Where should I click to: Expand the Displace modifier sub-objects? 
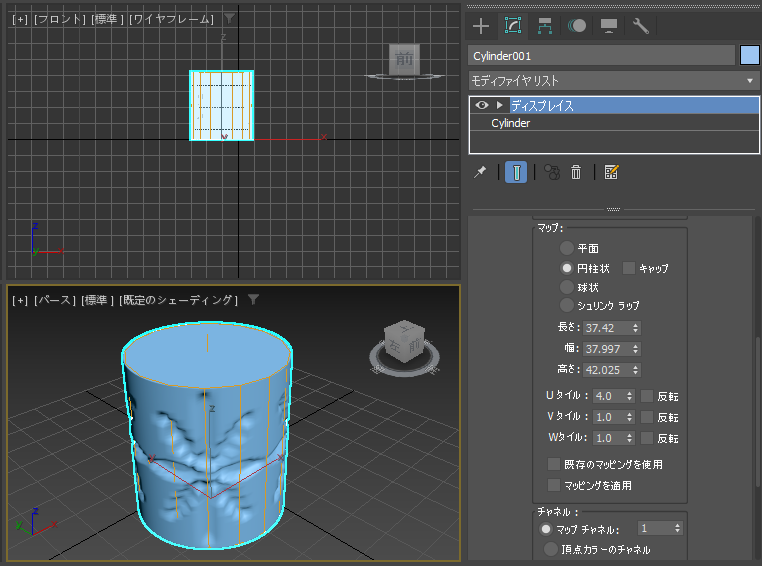point(499,105)
